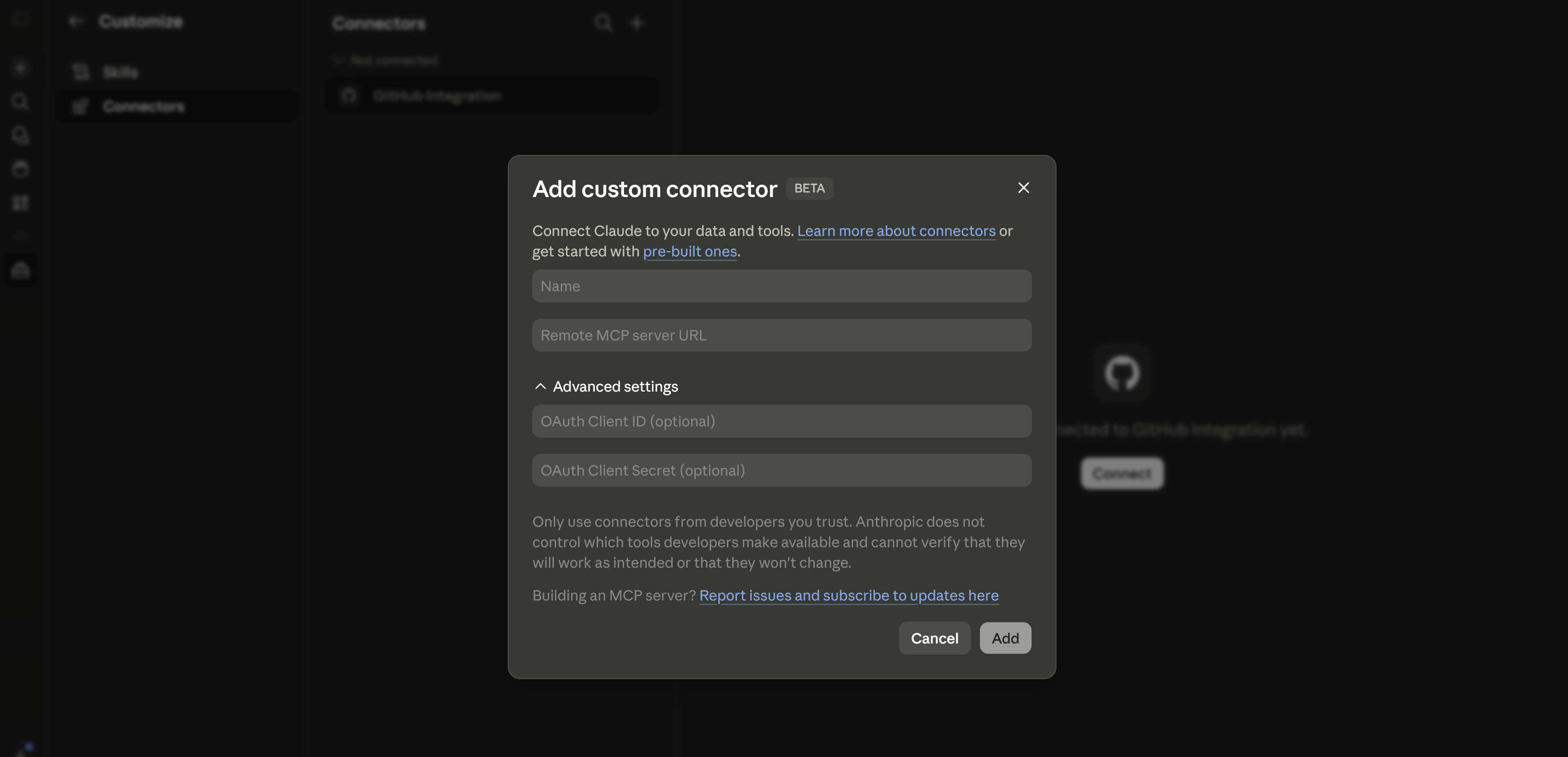The width and height of the screenshot is (1568, 757).
Task: Search connectors with magnifier icon
Action: [x=603, y=23]
